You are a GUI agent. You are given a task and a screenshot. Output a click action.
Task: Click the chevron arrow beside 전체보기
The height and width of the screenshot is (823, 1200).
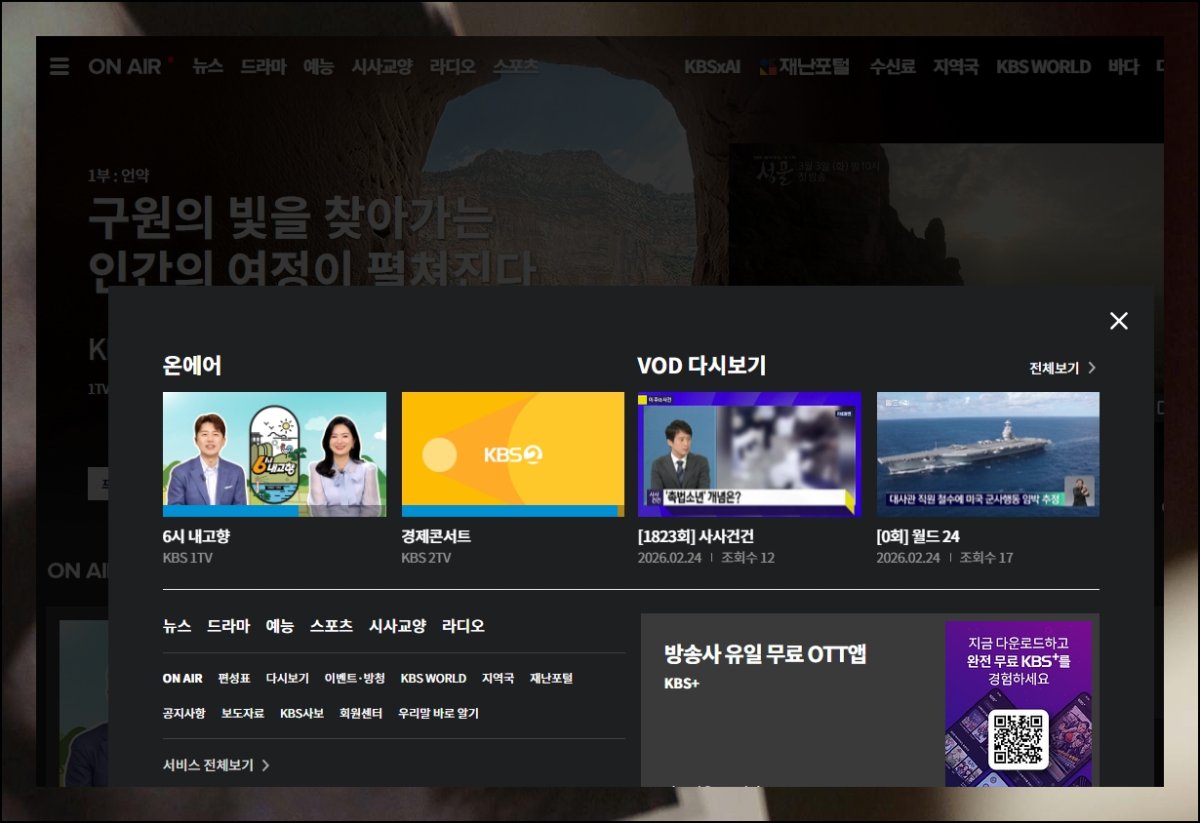(1092, 368)
